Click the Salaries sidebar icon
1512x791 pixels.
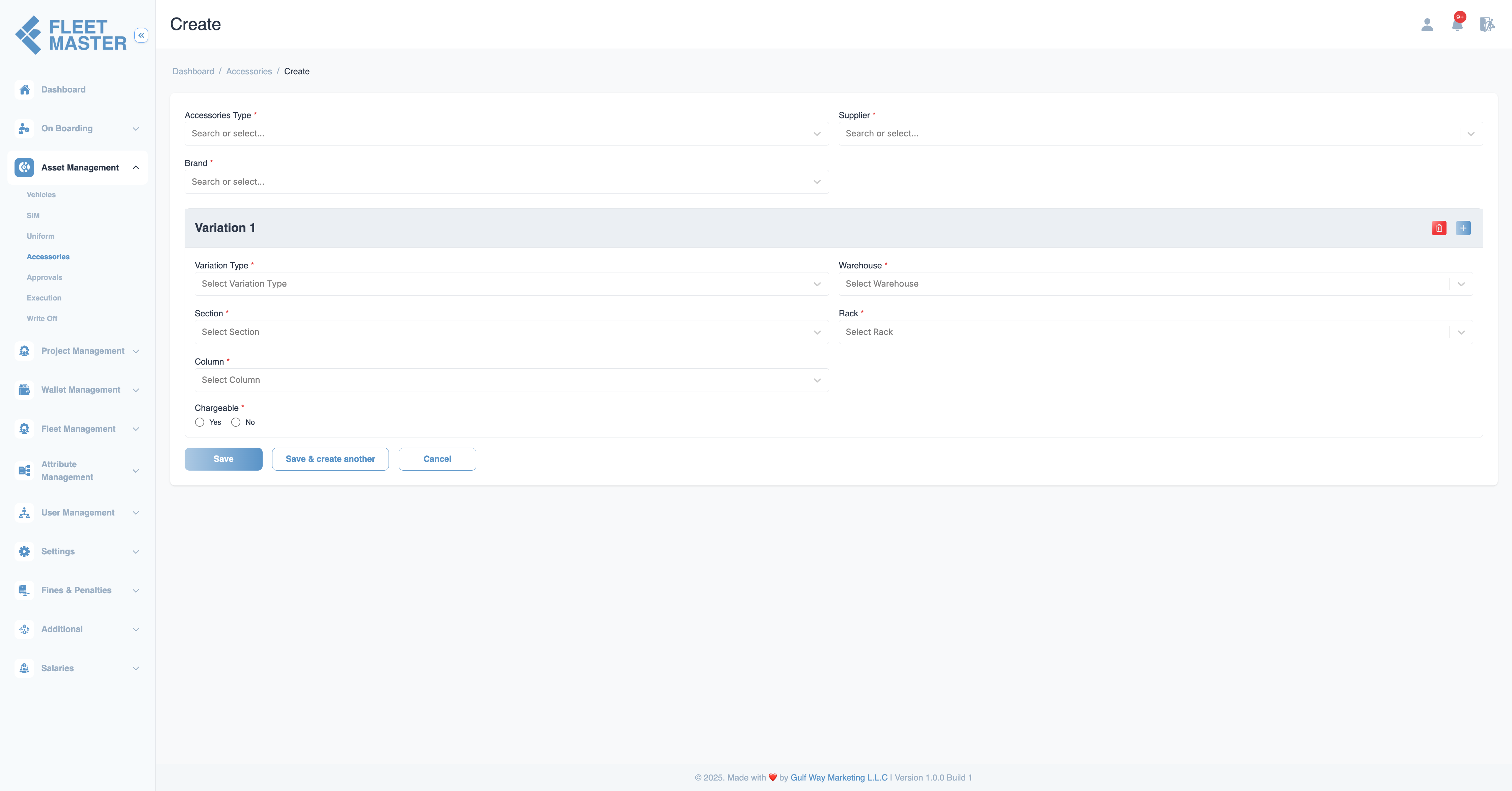pos(24,668)
